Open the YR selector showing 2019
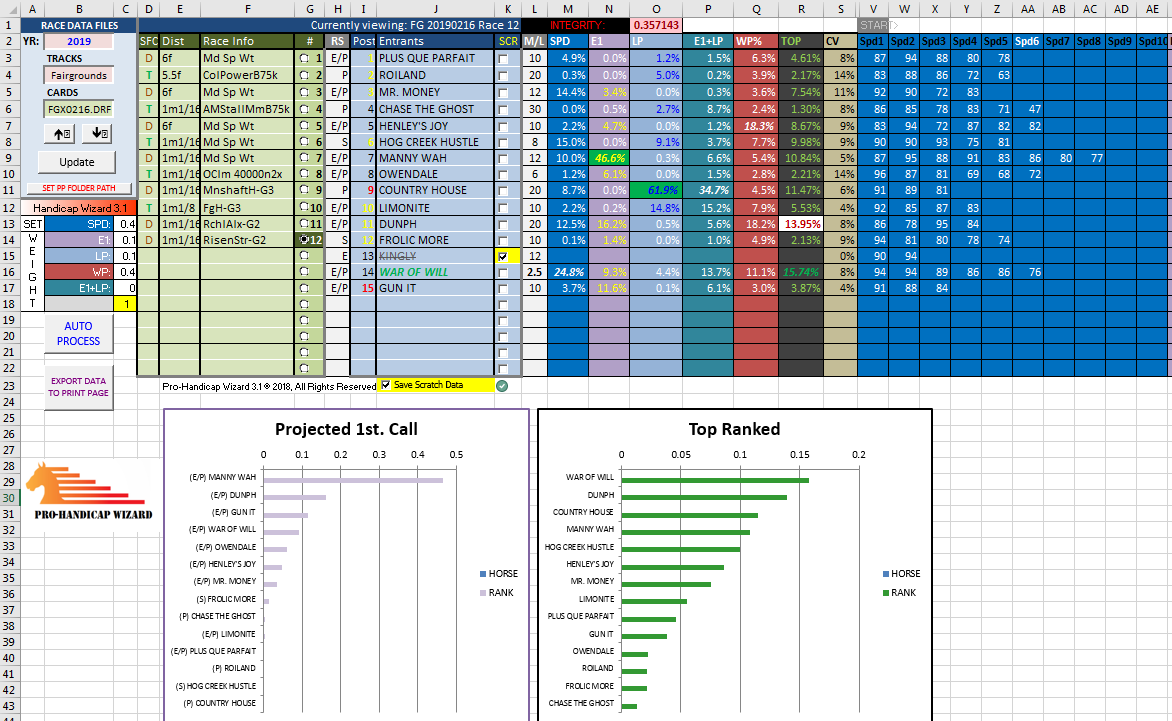The height and width of the screenshot is (721, 1172). point(79,42)
